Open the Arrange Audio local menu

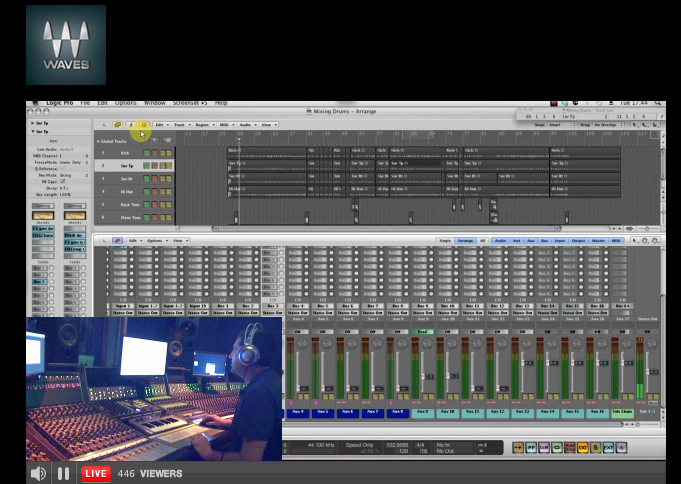tap(248, 125)
